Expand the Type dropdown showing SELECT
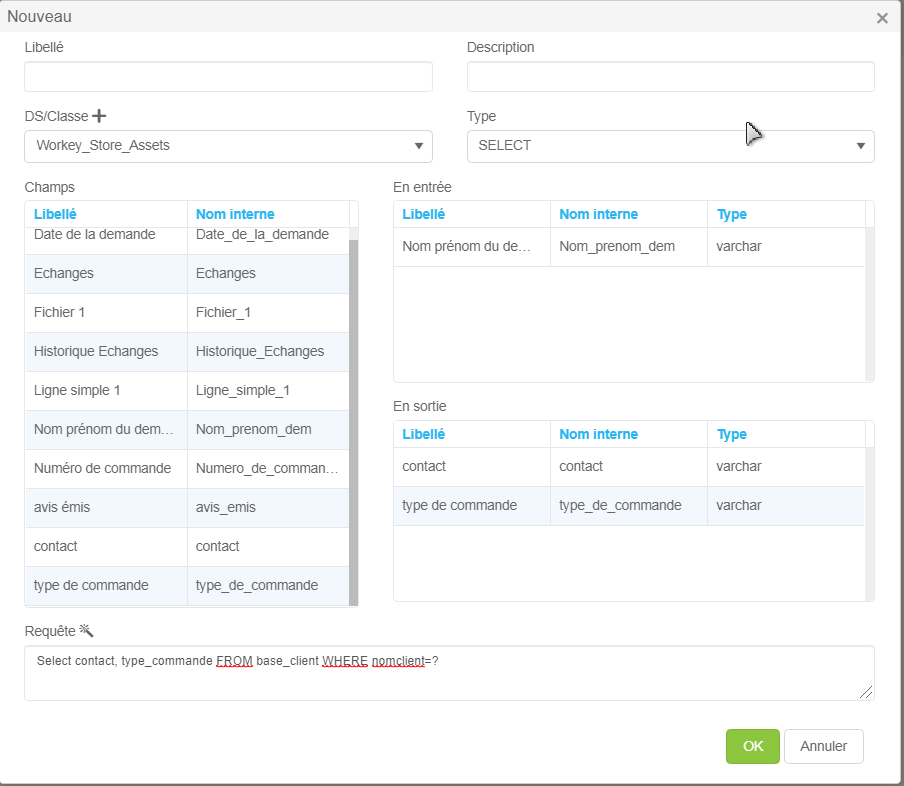 coord(670,146)
